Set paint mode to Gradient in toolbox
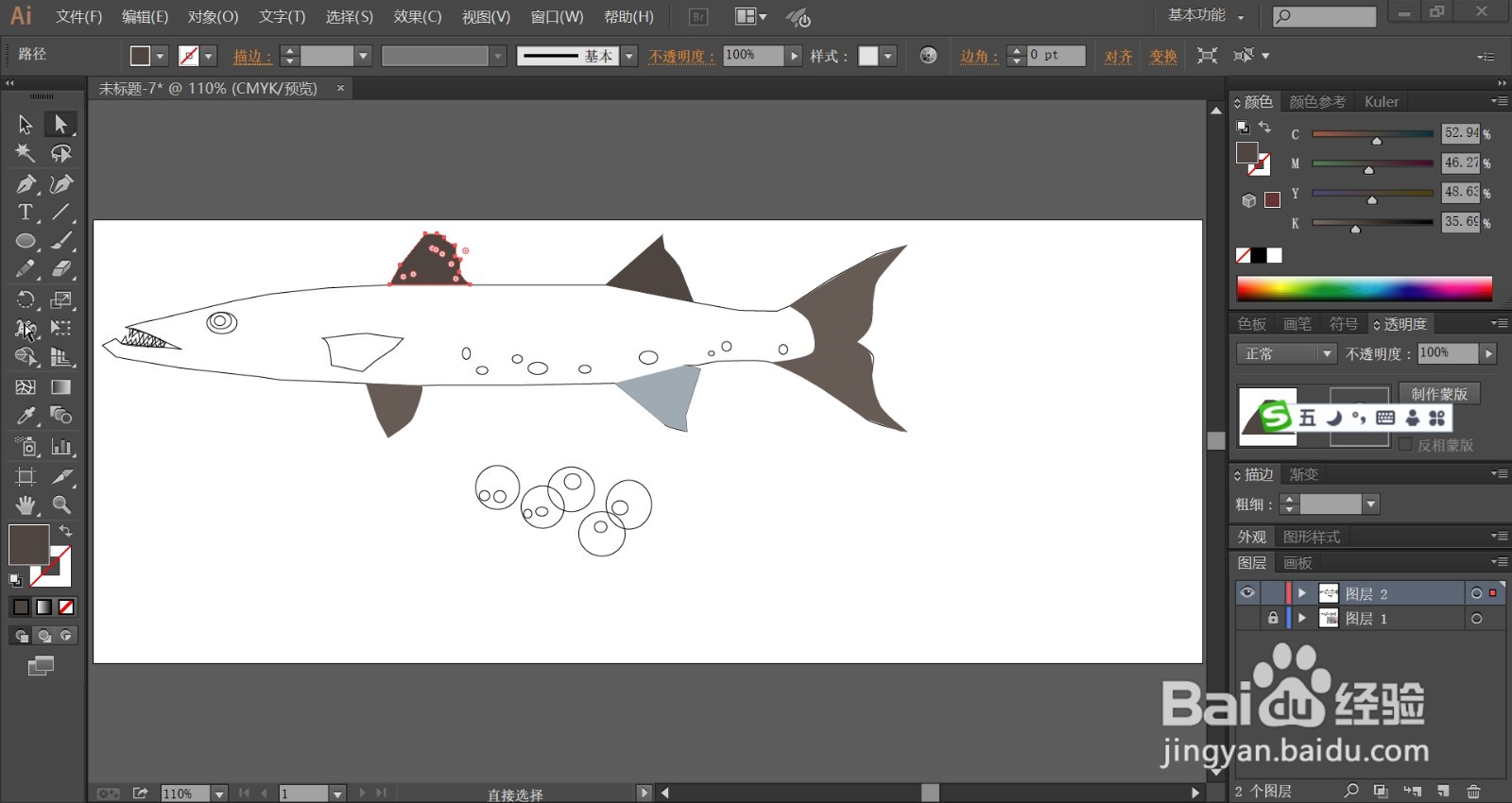The width and height of the screenshot is (1512, 803). 43,607
